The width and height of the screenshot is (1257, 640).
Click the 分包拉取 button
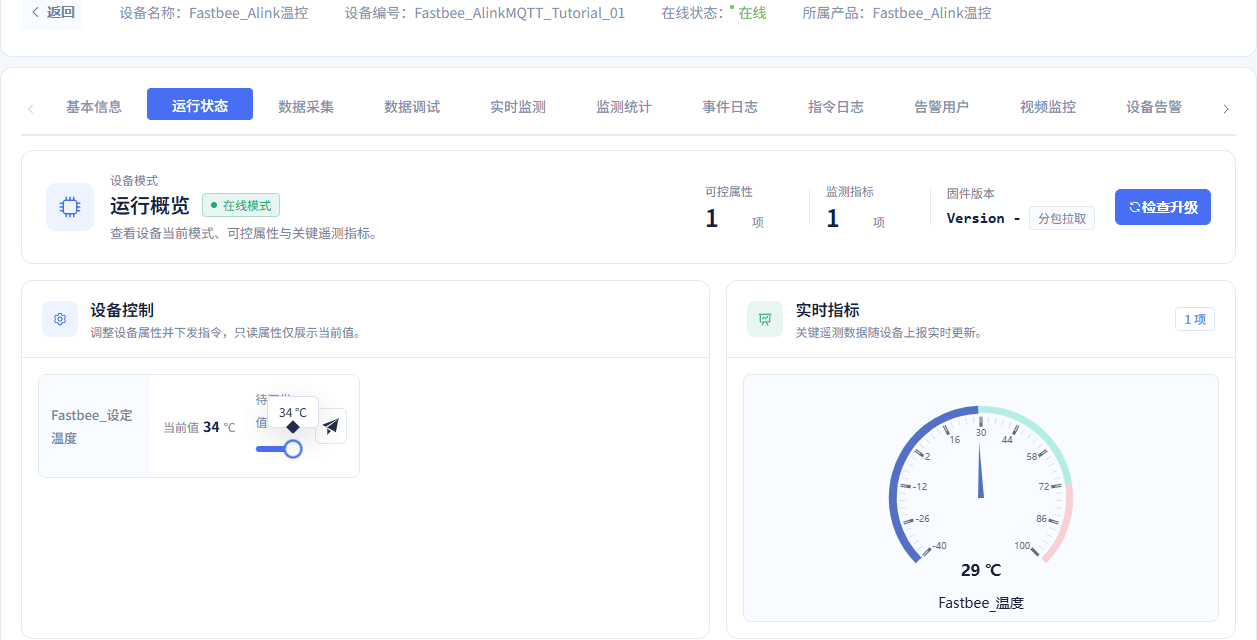1062,218
